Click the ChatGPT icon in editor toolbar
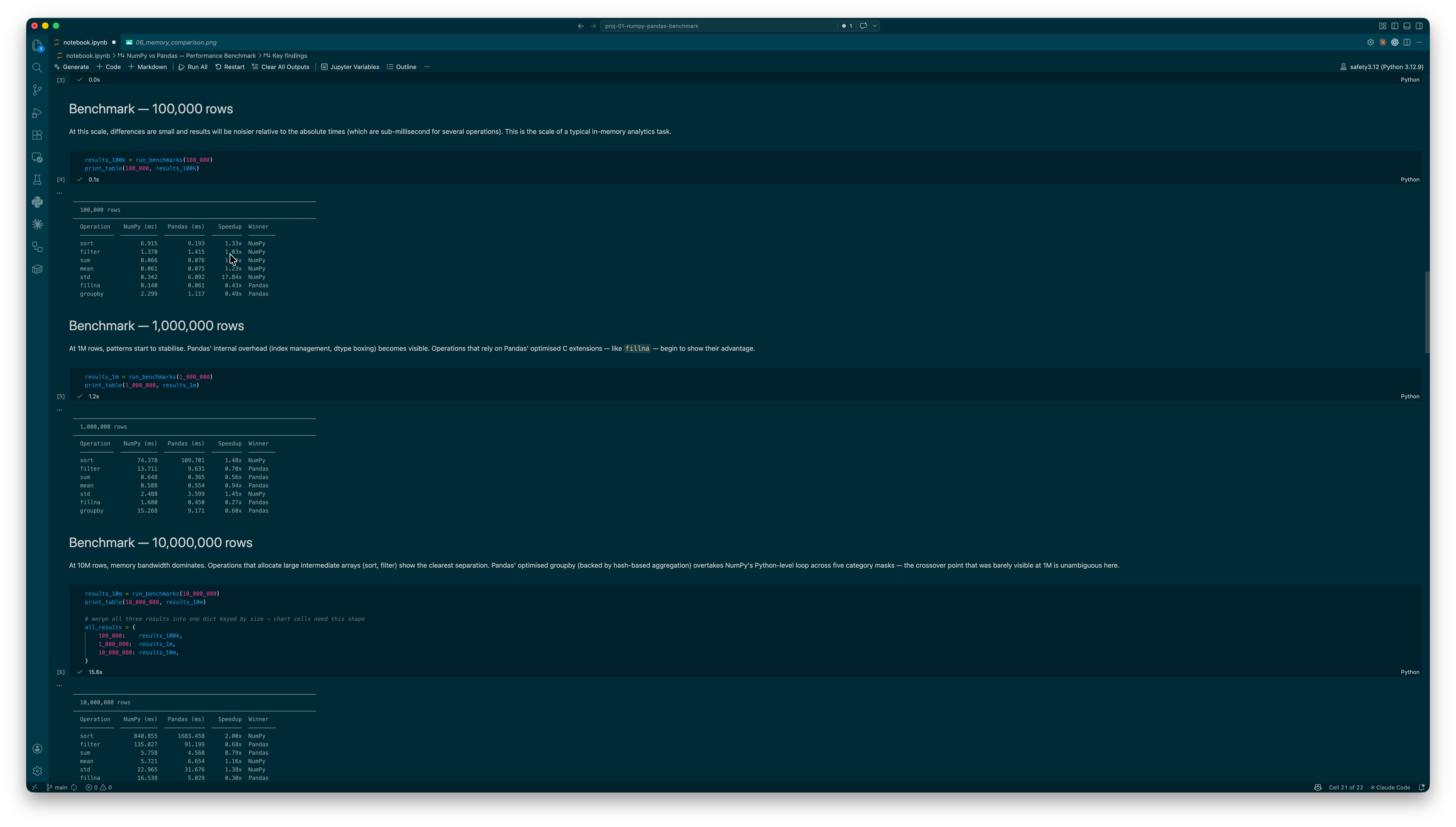1456x827 pixels. pos(1395,42)
